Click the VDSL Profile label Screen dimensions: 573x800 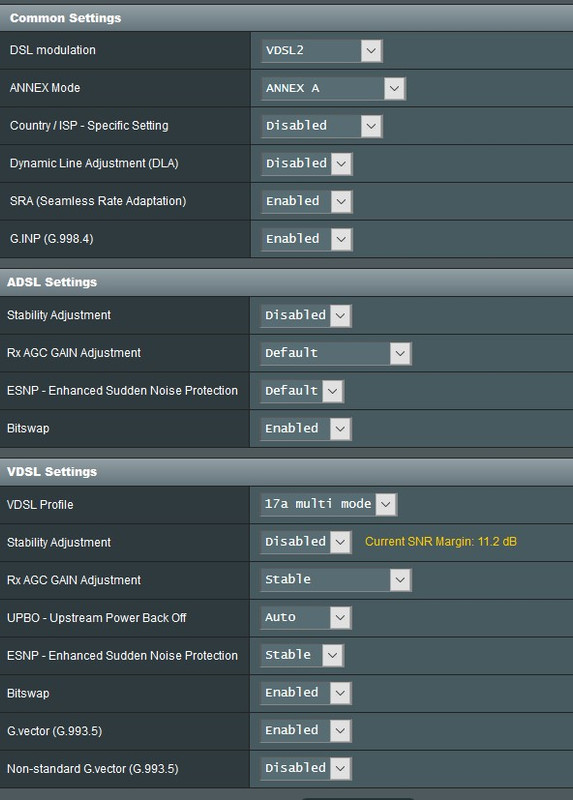[x=40, y=505]
